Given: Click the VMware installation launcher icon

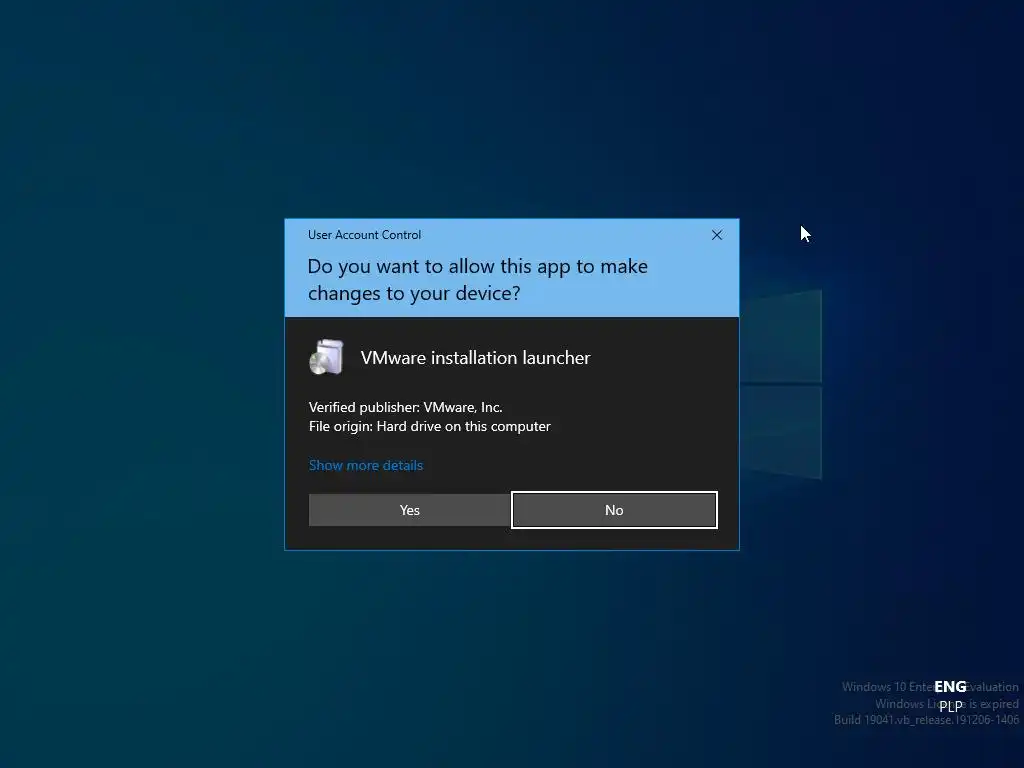Looking at the screenshot, I should [x=327, y=357].
